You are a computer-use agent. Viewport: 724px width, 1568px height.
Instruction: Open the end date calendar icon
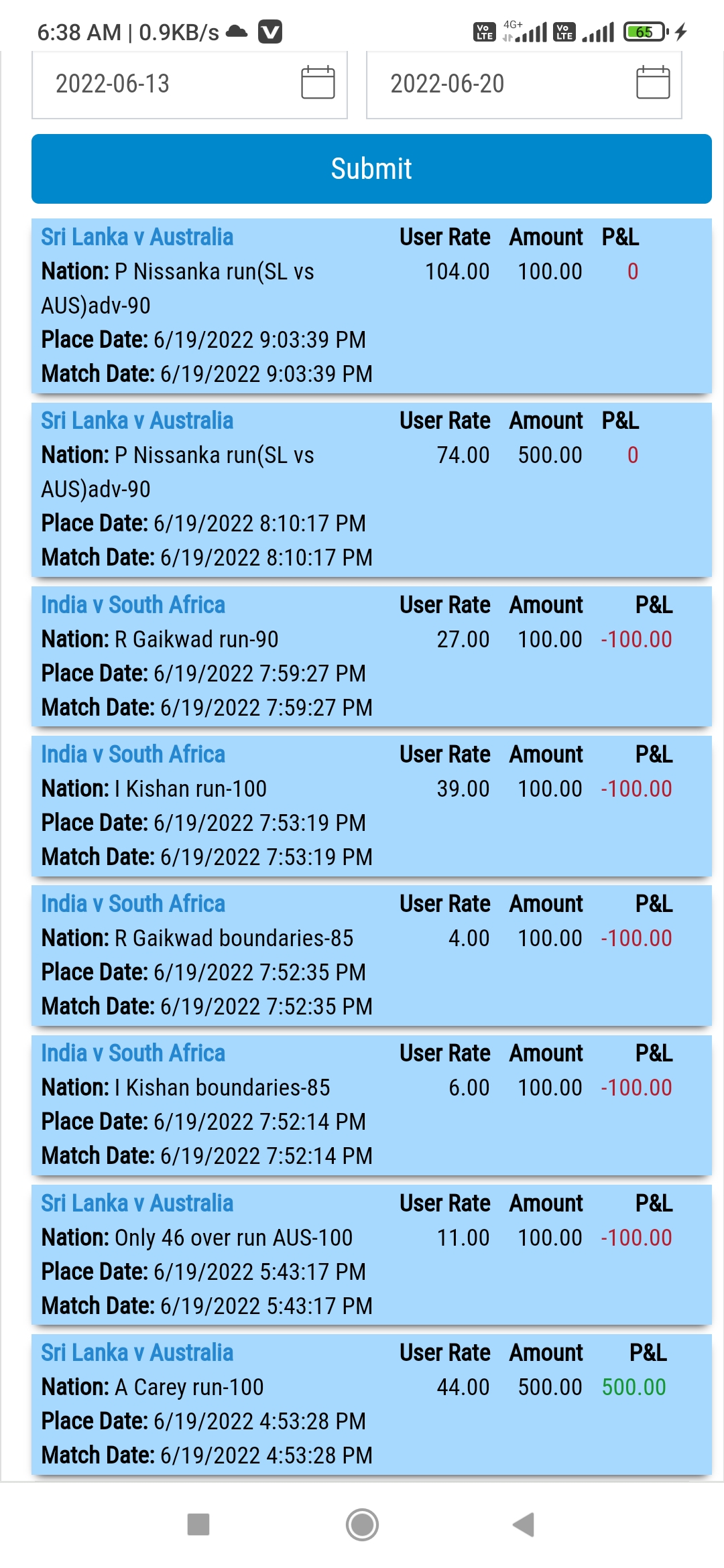[x=652, y=83]
